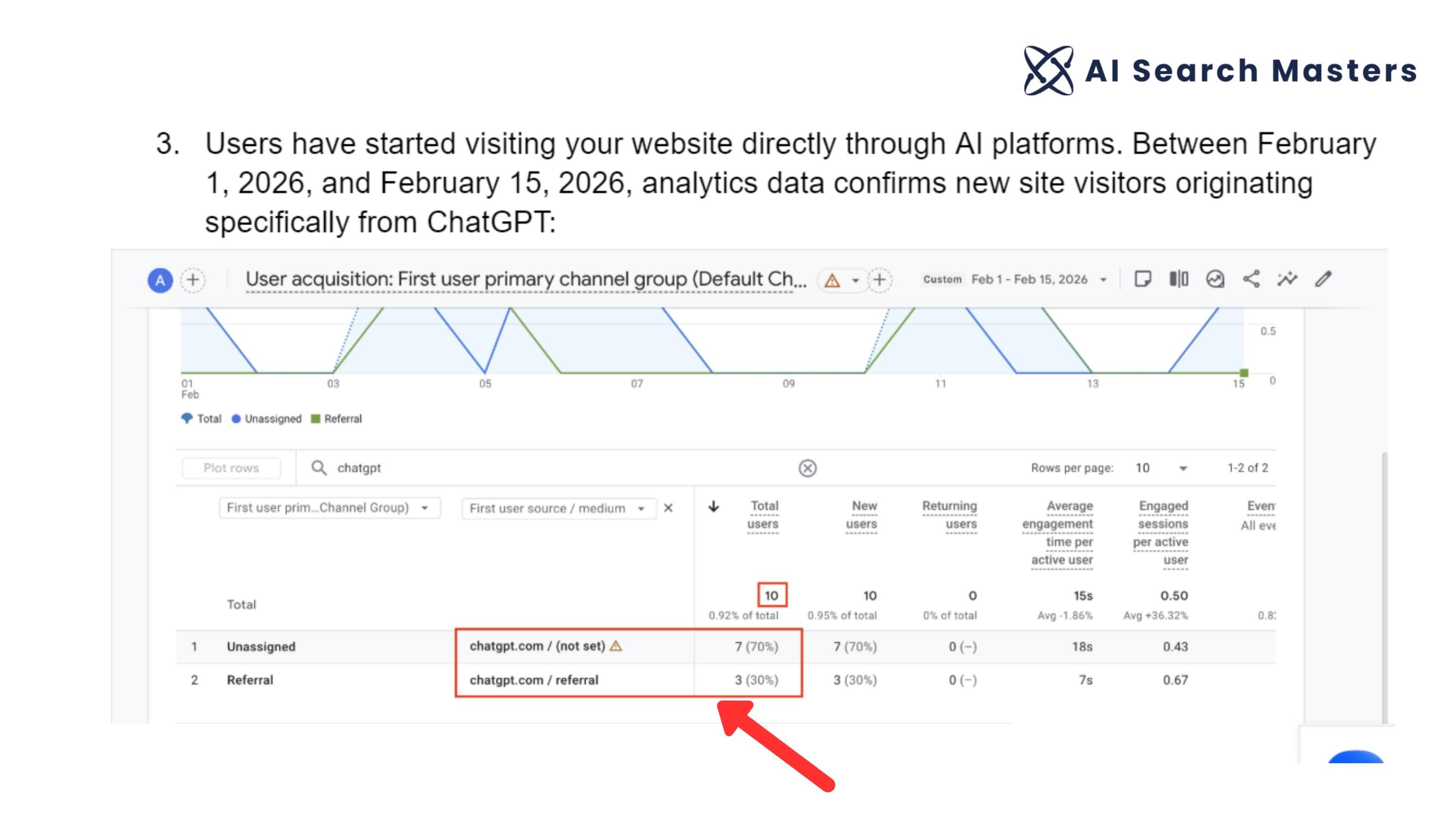Click the compare columns icon
The width and height of the screenshot is (1456, 819).
point(1178,279)
